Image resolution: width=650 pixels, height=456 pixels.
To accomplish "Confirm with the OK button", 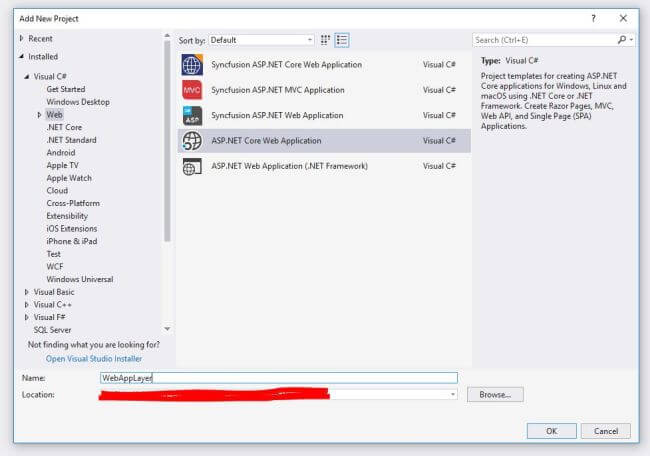I will [551, 431].
